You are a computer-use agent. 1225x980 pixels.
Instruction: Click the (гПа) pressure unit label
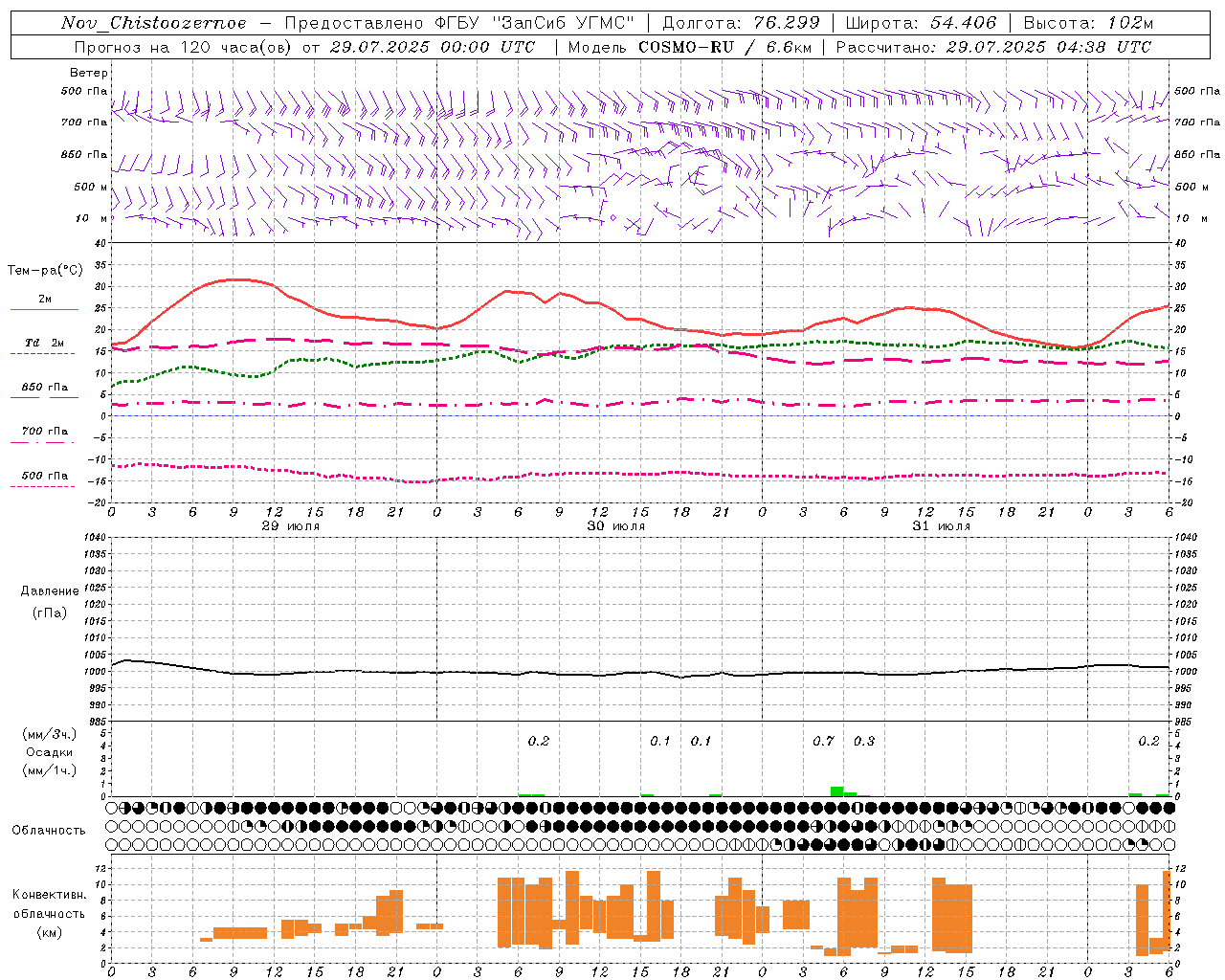click(x=50, y=612)
